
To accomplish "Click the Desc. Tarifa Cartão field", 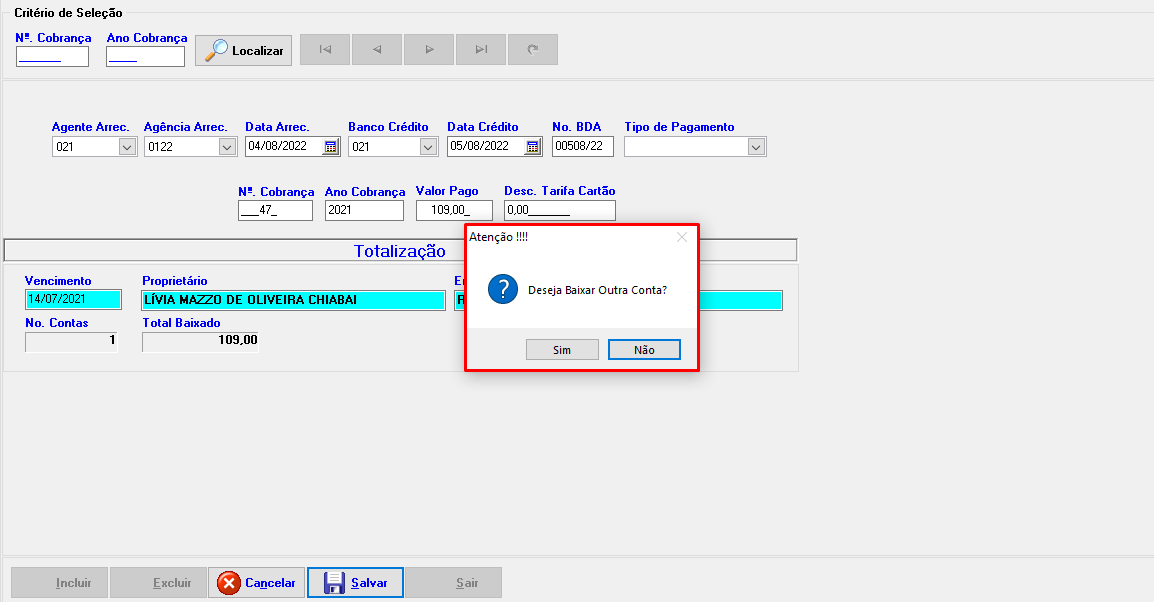I will (x=559, y=211).
